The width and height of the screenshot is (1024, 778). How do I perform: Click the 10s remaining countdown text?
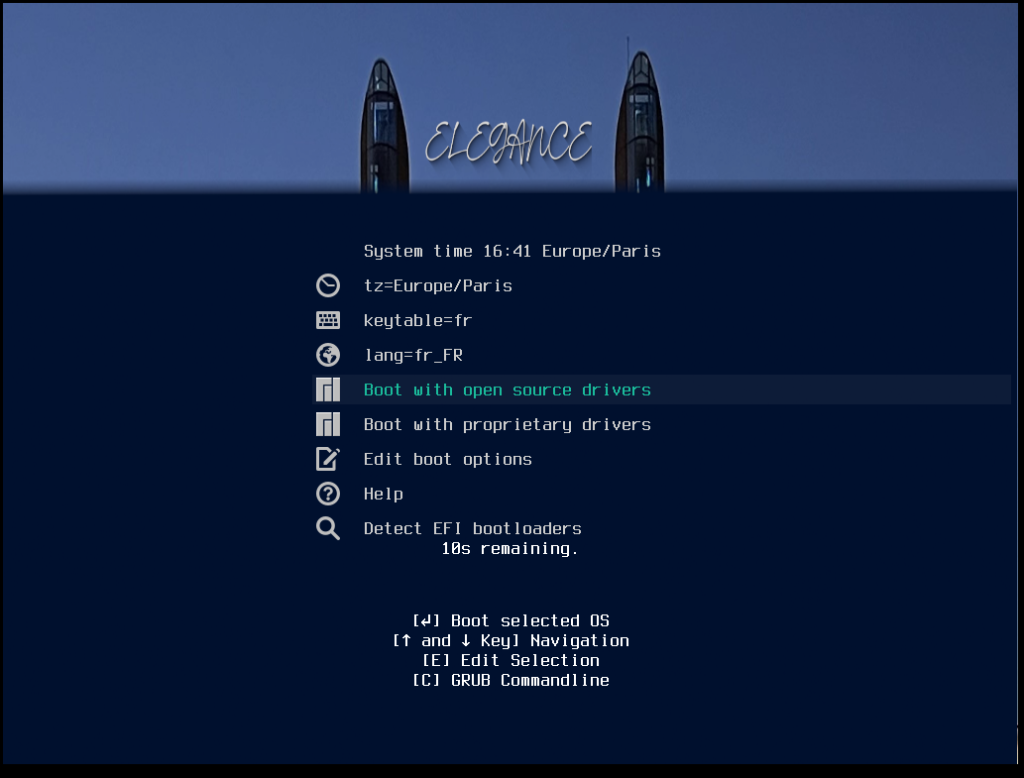510,549
